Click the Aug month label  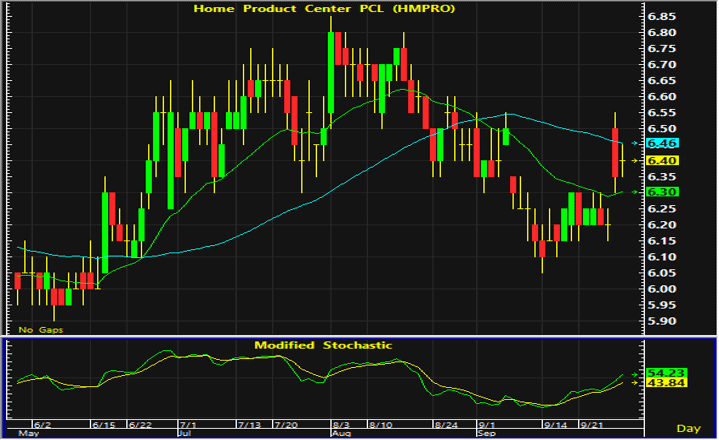pos(341,433)
